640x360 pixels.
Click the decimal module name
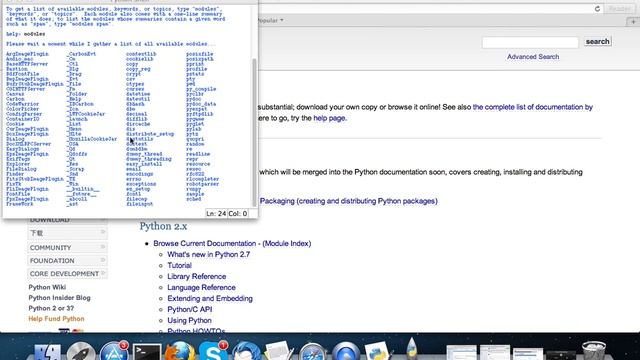136,114
